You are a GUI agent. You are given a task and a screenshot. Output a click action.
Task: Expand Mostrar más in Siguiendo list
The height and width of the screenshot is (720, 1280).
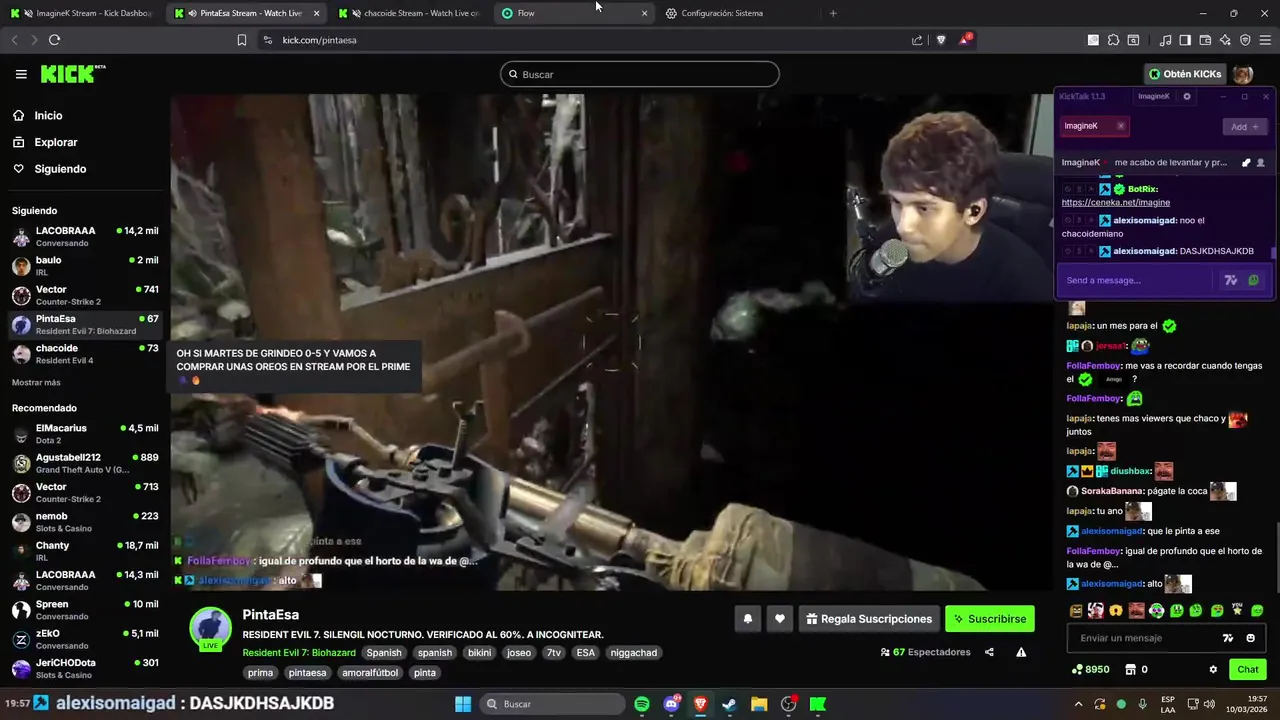(x=36, y=382)
